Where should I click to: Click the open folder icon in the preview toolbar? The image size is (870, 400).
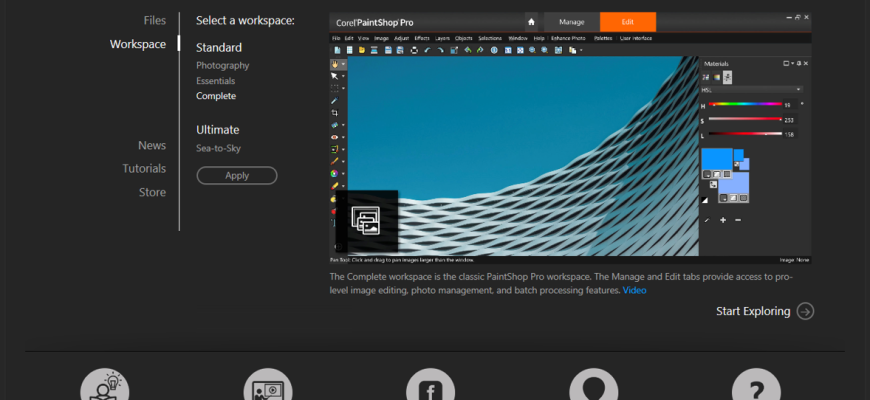[362, 50]
